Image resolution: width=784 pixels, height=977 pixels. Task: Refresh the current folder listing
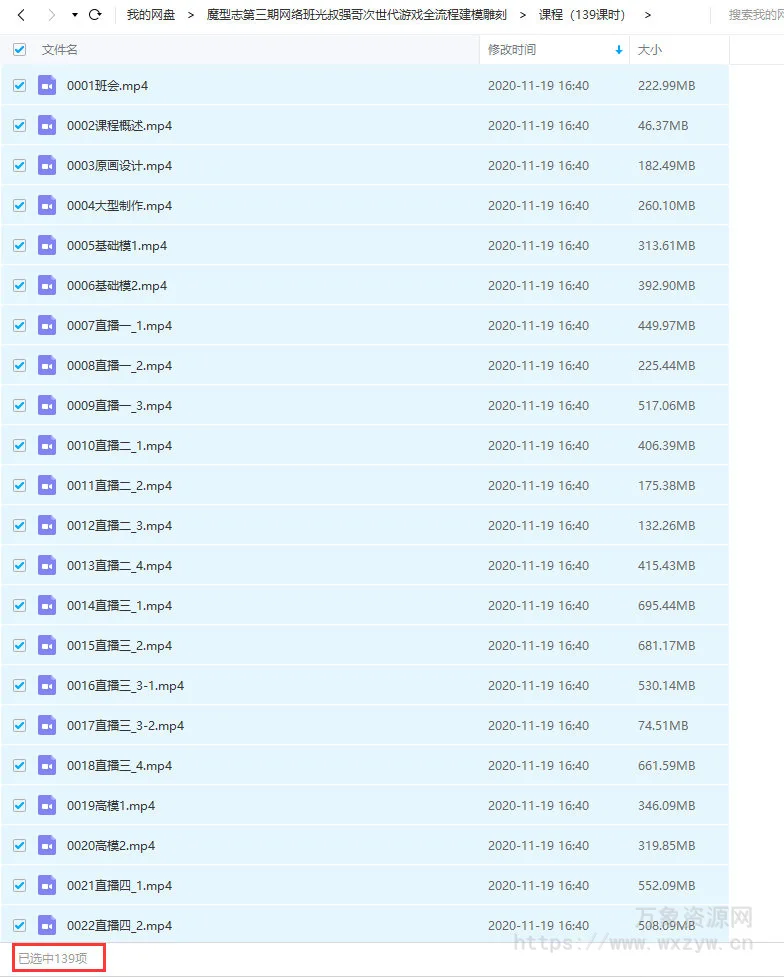[95, 15]
